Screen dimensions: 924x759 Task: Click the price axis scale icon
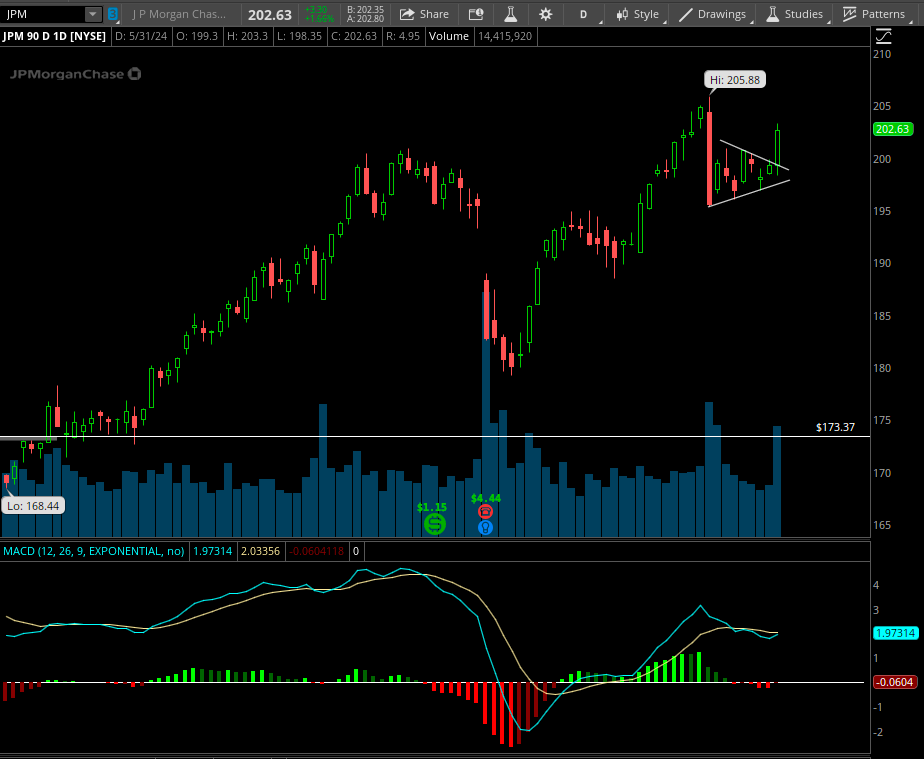click(x=883, y=37)
